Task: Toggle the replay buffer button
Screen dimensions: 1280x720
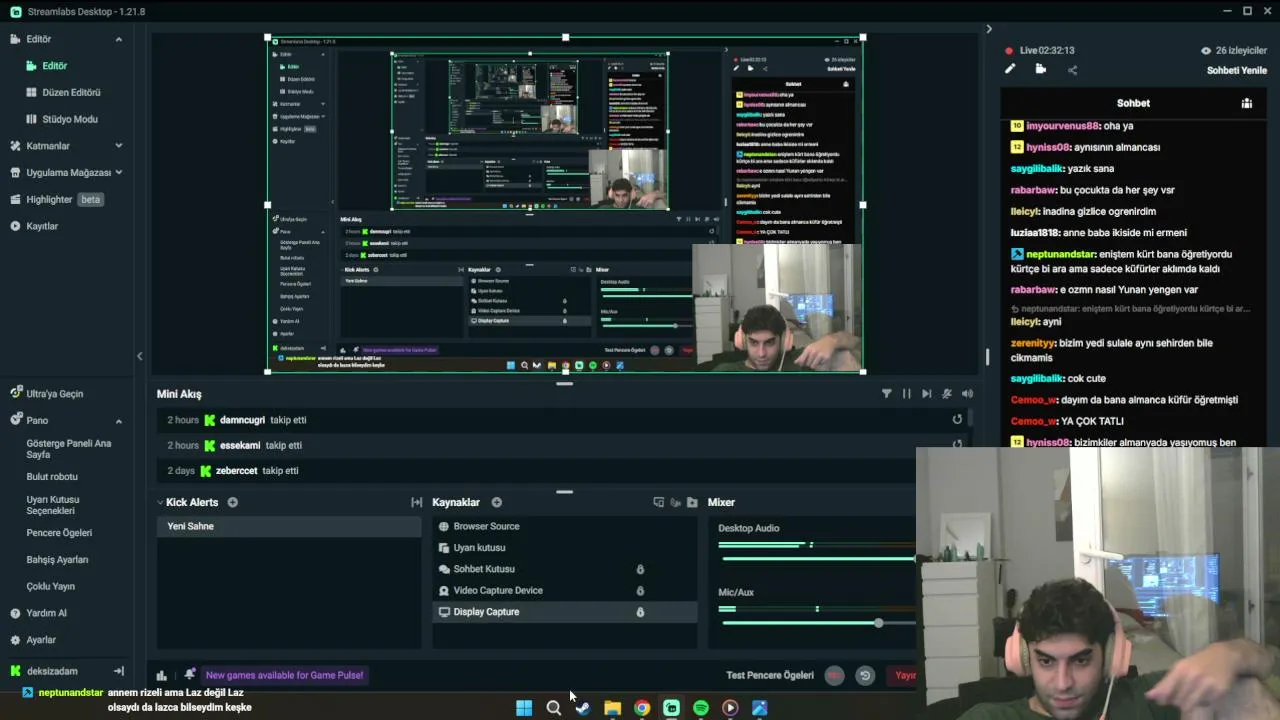Action: click(x=865, y=675)
